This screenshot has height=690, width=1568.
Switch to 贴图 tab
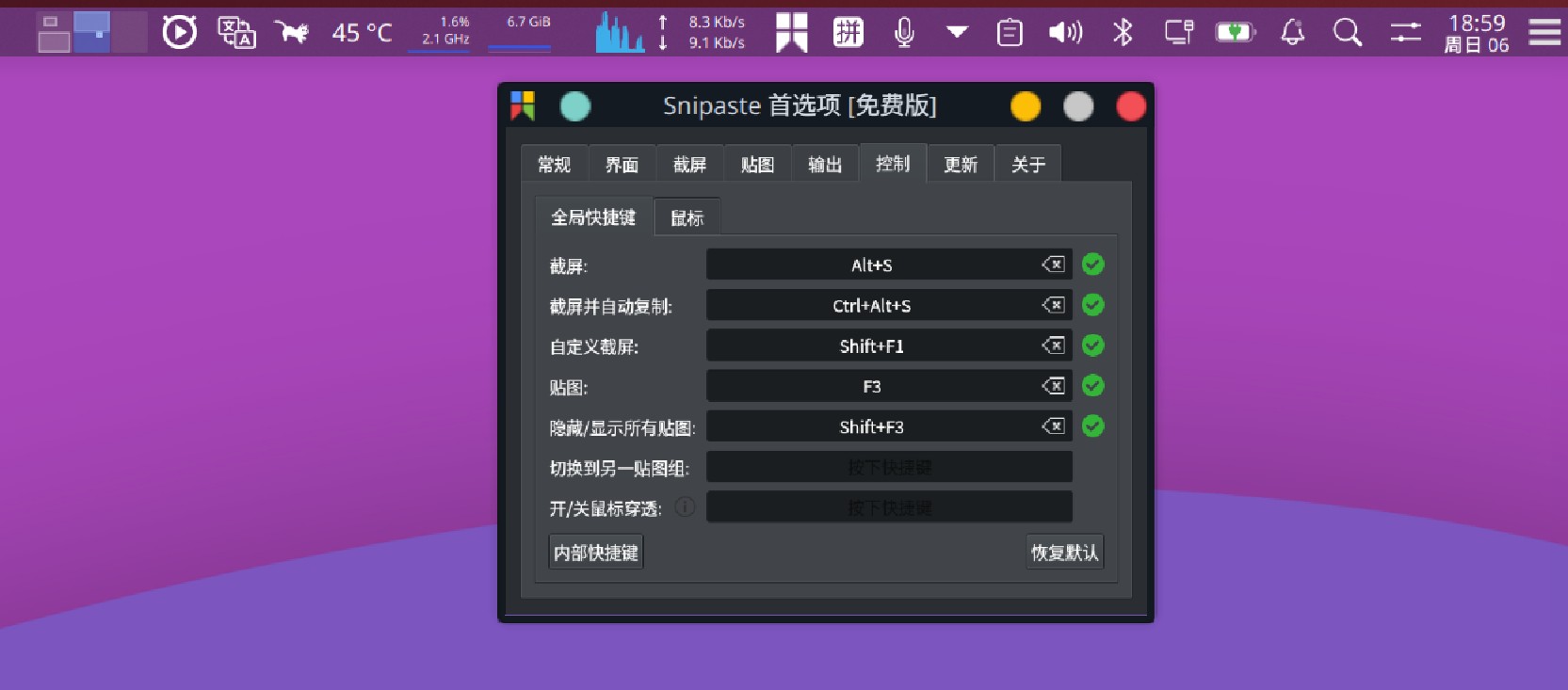tap(757, 165)
